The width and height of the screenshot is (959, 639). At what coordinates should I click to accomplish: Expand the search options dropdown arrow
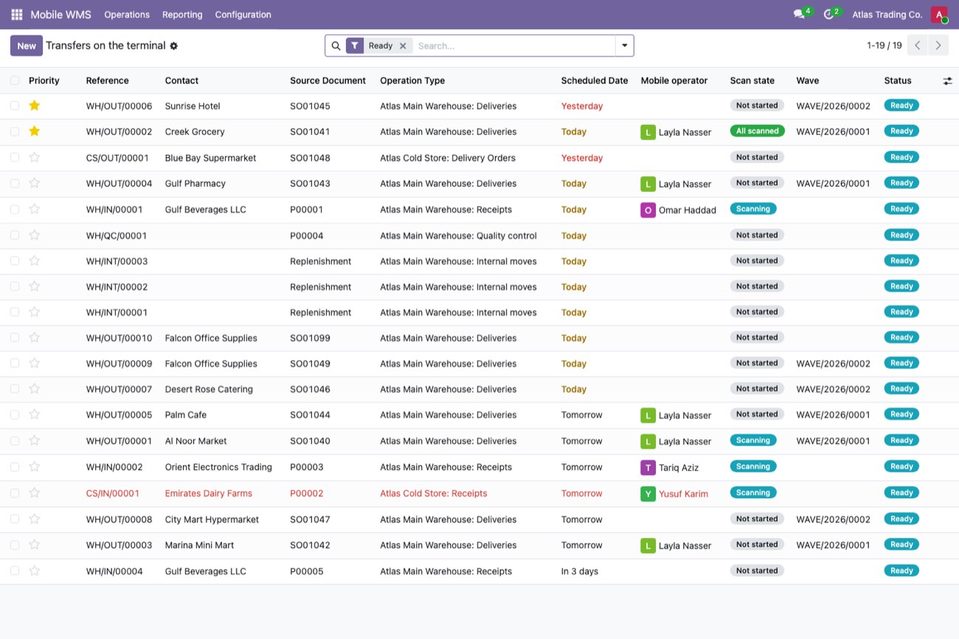point(624,46)
